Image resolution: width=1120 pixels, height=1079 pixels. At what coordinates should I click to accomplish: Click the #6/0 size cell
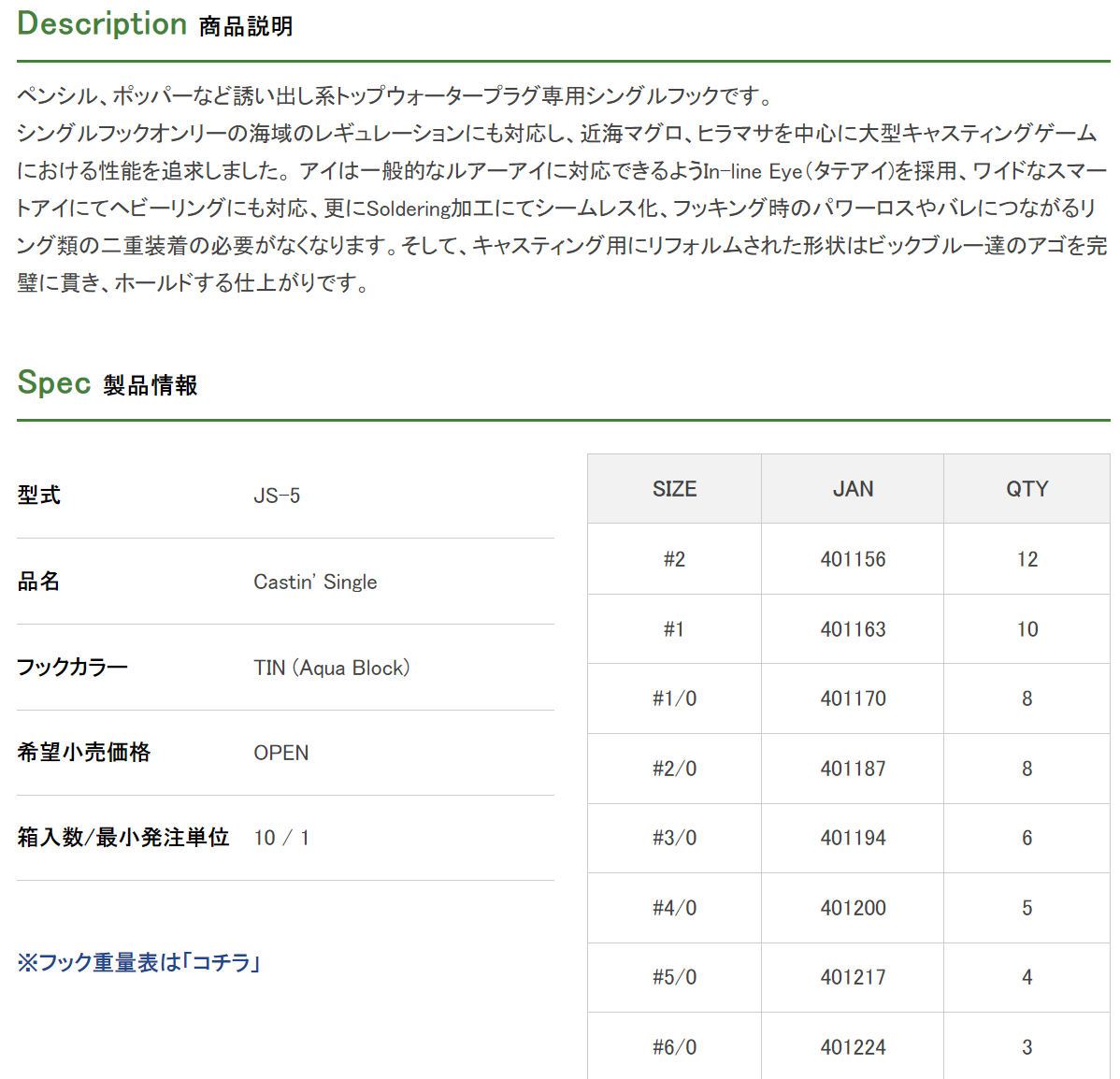[x=674, y=1047]
